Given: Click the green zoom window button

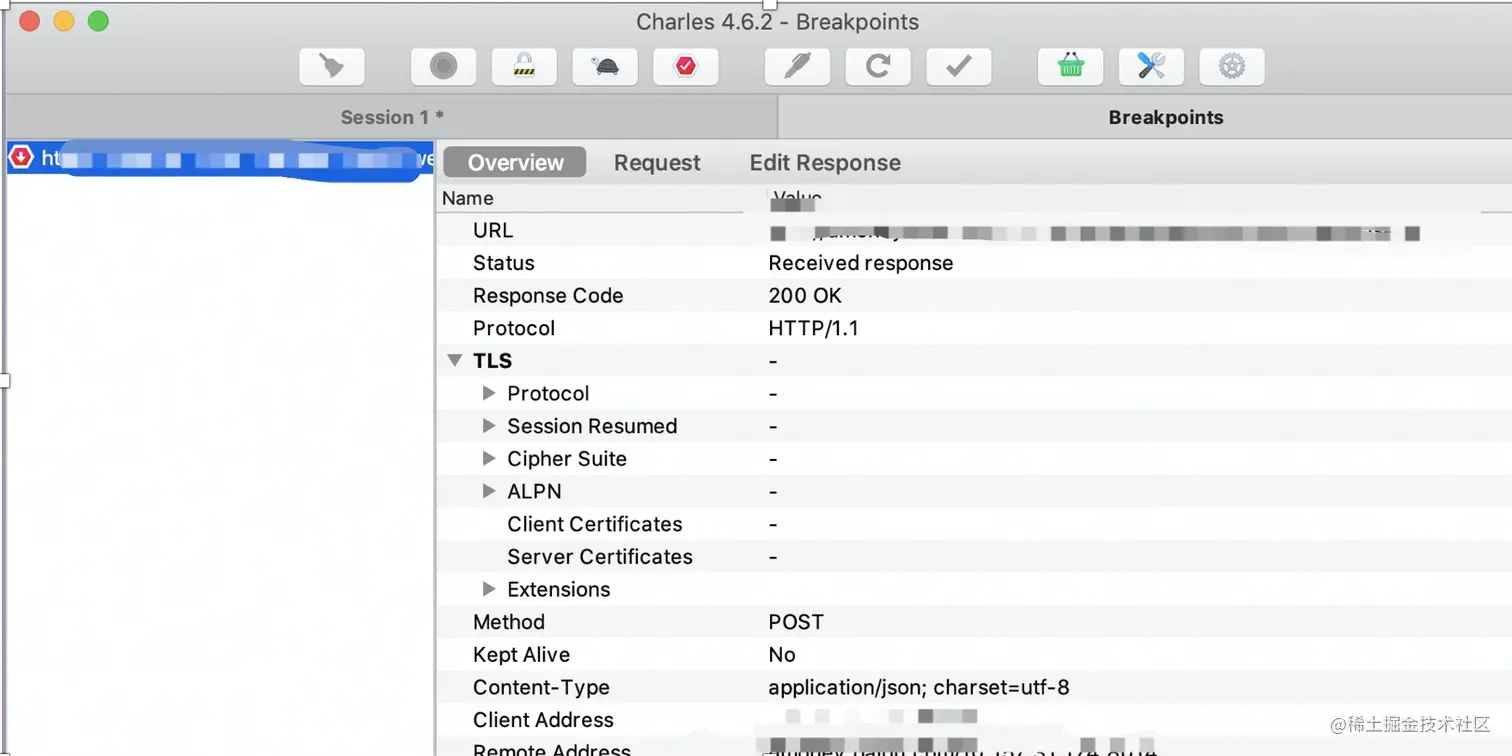Looking at the screenshot, I should [98, 21].
